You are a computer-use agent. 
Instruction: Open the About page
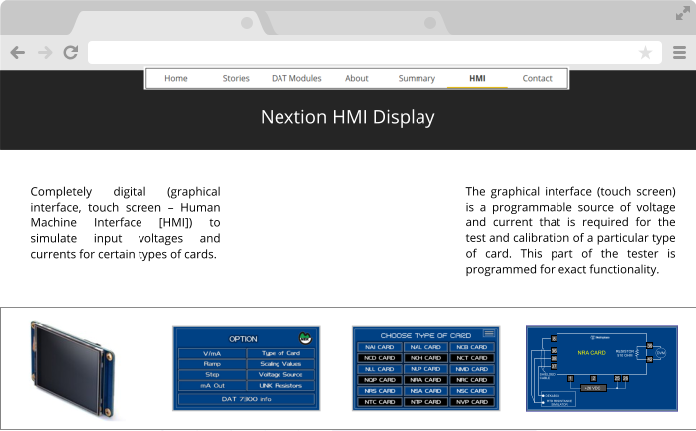point(357,78)
